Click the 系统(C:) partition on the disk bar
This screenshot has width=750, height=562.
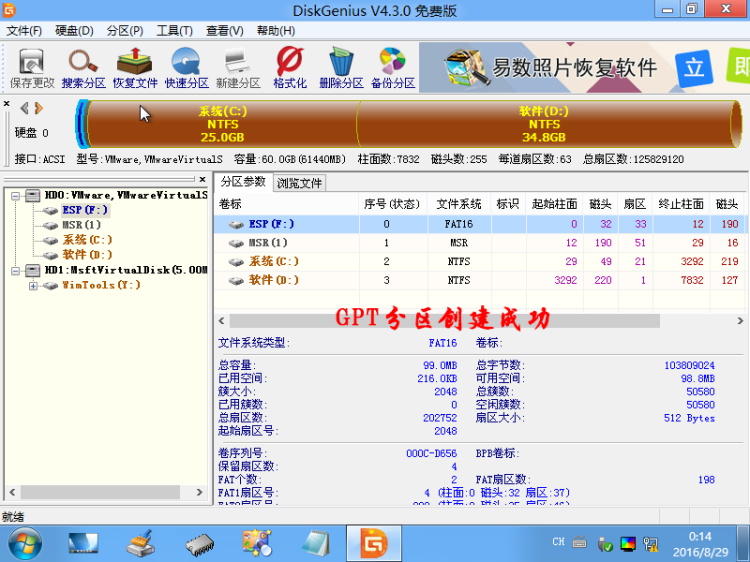coord(222,124)
